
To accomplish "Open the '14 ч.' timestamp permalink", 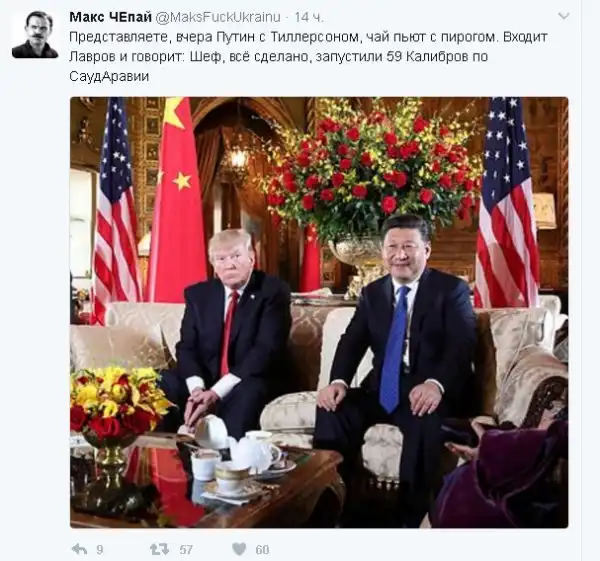I will 309,17.
